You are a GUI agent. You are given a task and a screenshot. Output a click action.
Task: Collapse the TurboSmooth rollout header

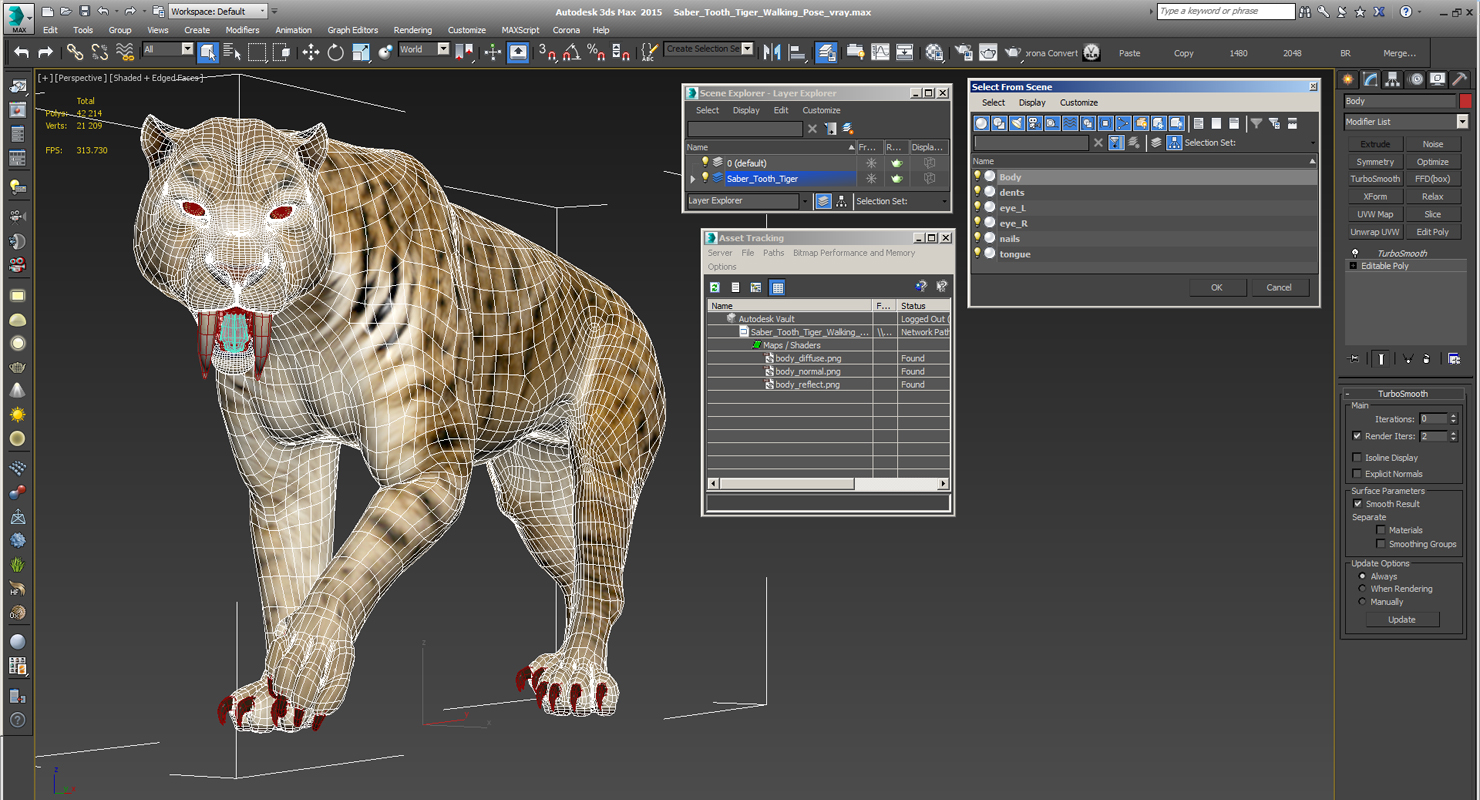(x=1403, y=394)
